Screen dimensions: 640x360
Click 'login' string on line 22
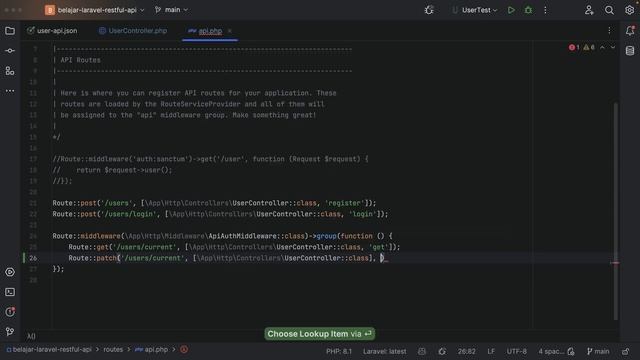(363, 214)
